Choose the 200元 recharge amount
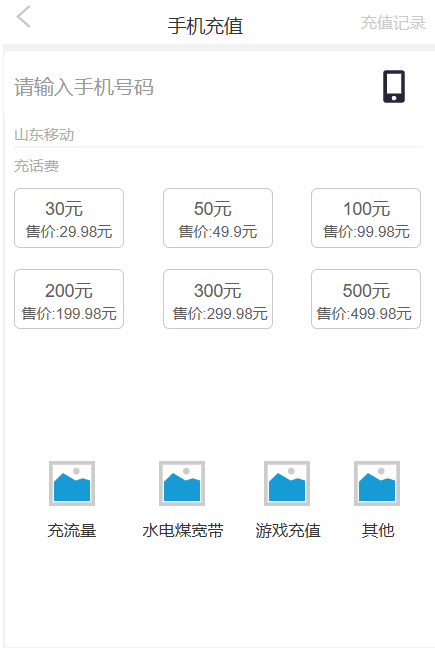The width and height of the screenshot is (435, 655). [x=69, y=299]
